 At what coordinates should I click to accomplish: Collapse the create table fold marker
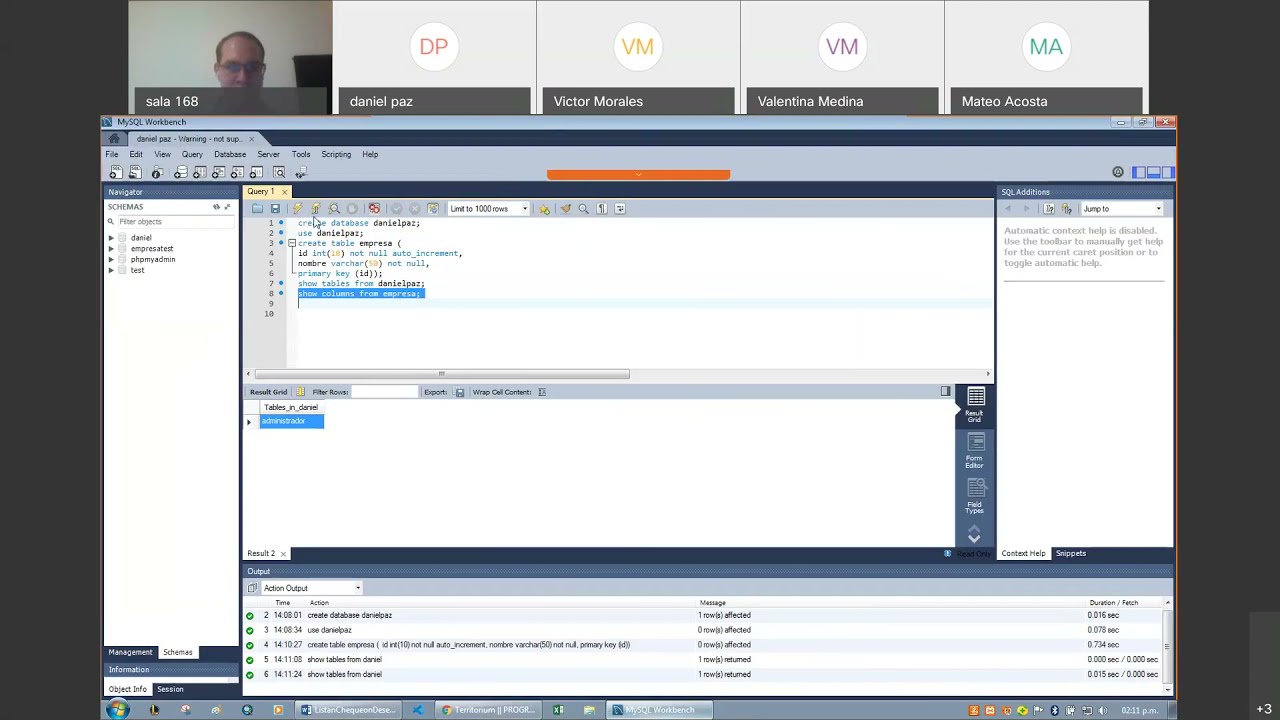(291, 243)
